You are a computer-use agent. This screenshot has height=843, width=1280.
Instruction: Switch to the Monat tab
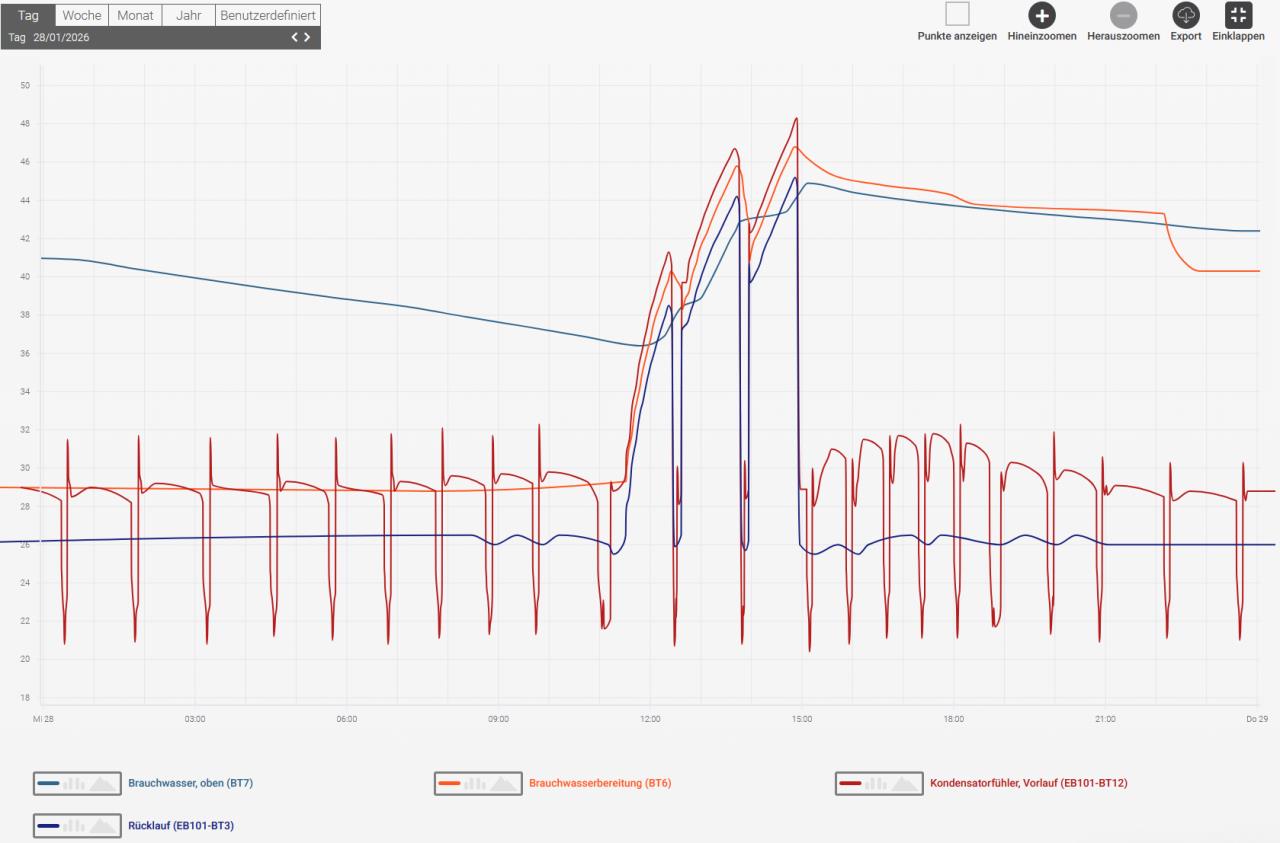pyautogui.click(x=135, y=15)
